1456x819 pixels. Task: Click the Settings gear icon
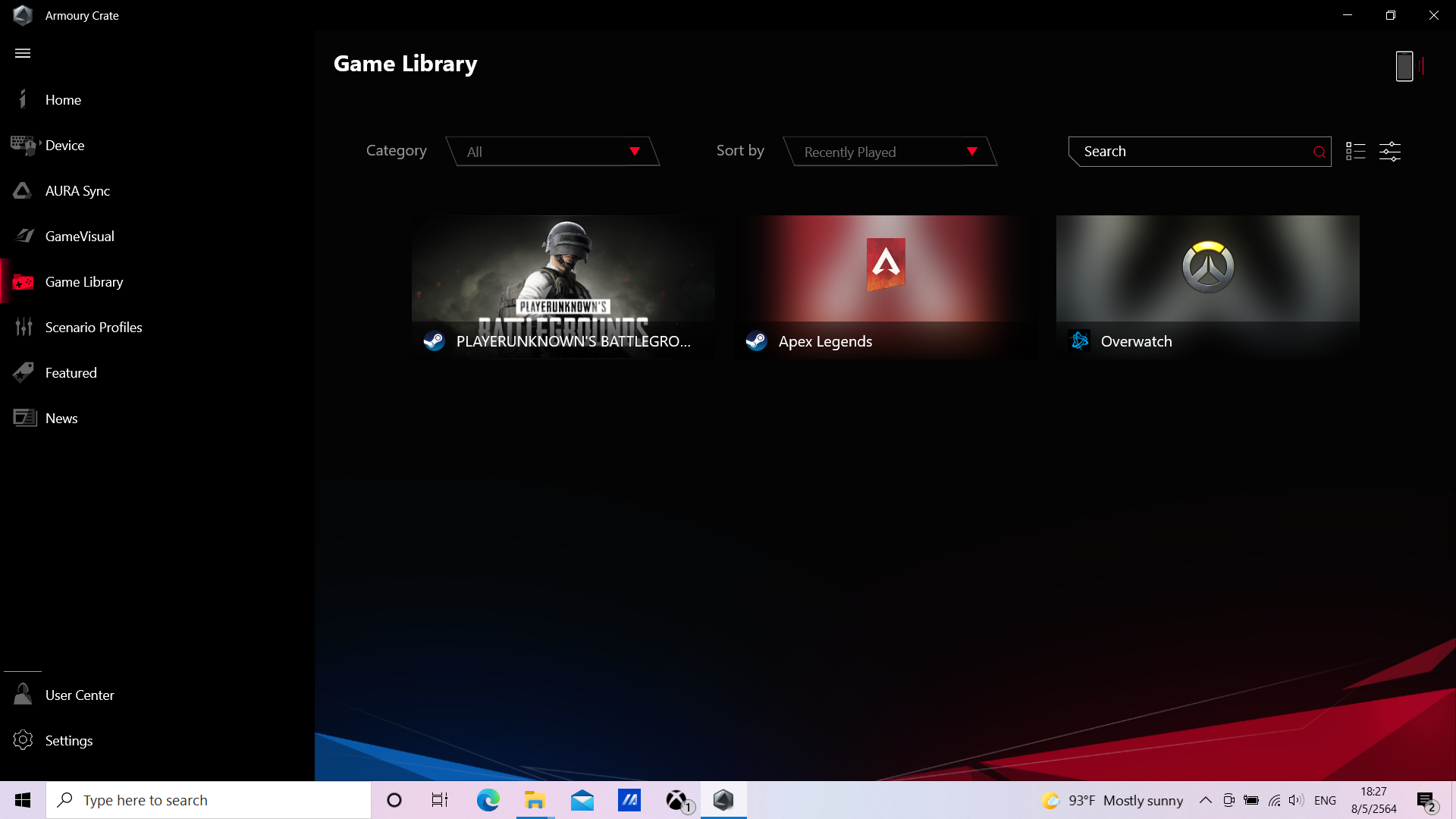[23, 740]
